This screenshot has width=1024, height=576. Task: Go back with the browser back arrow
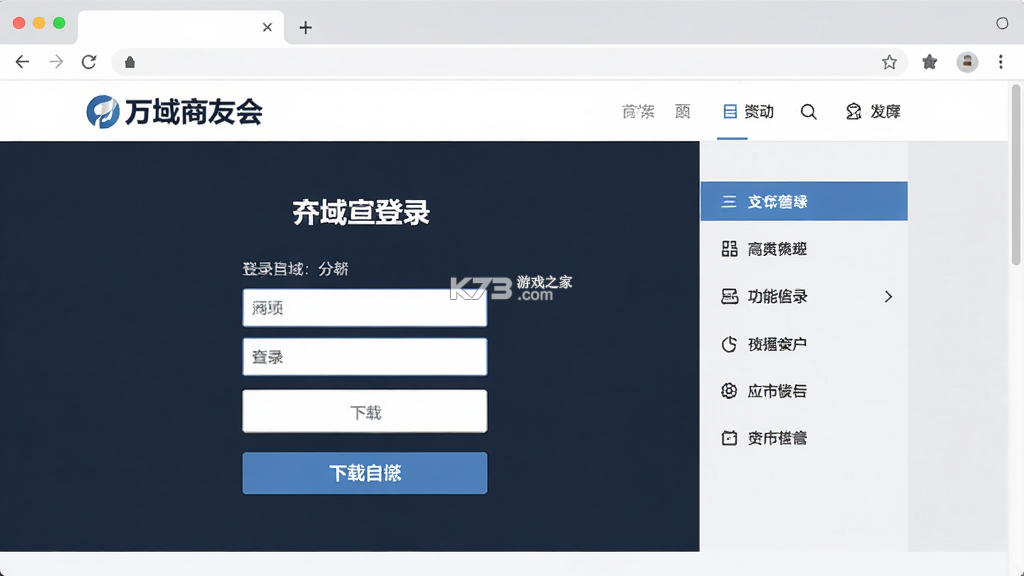coord(22,62)
